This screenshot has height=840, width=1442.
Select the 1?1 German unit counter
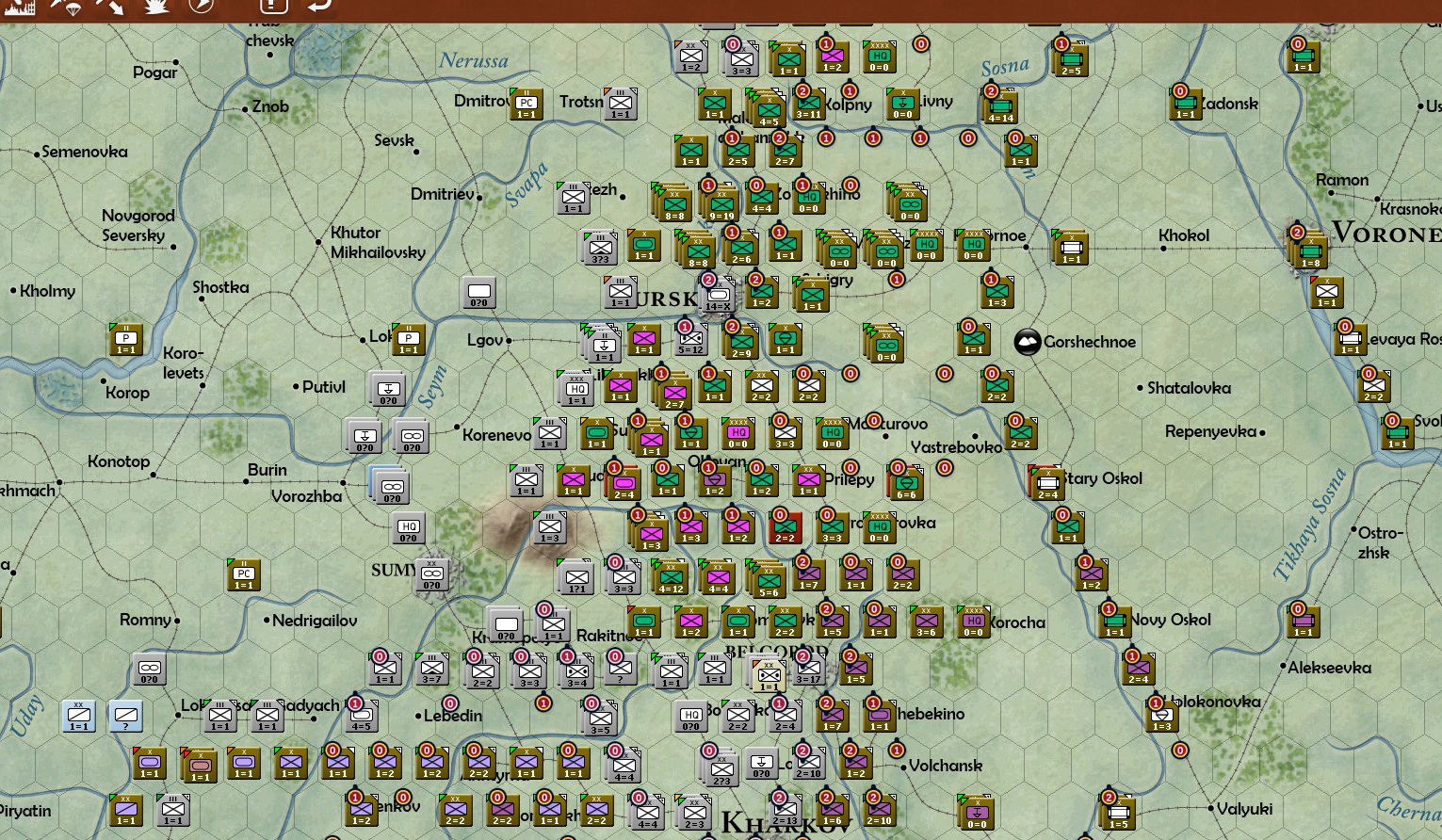(576, 577)
